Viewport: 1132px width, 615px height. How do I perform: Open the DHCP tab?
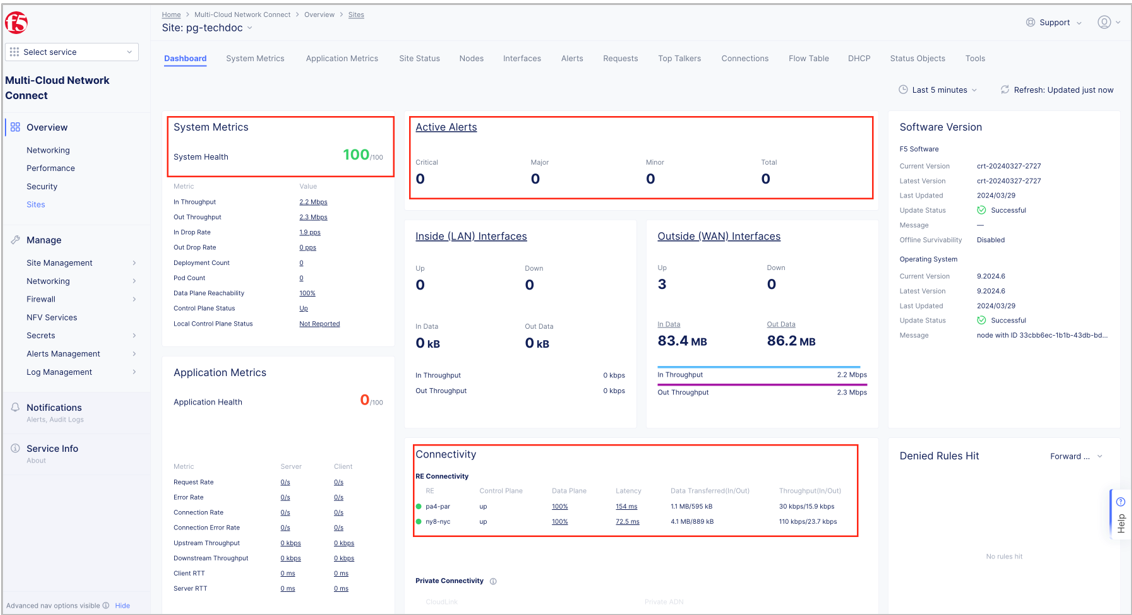[x=859, y=58]
